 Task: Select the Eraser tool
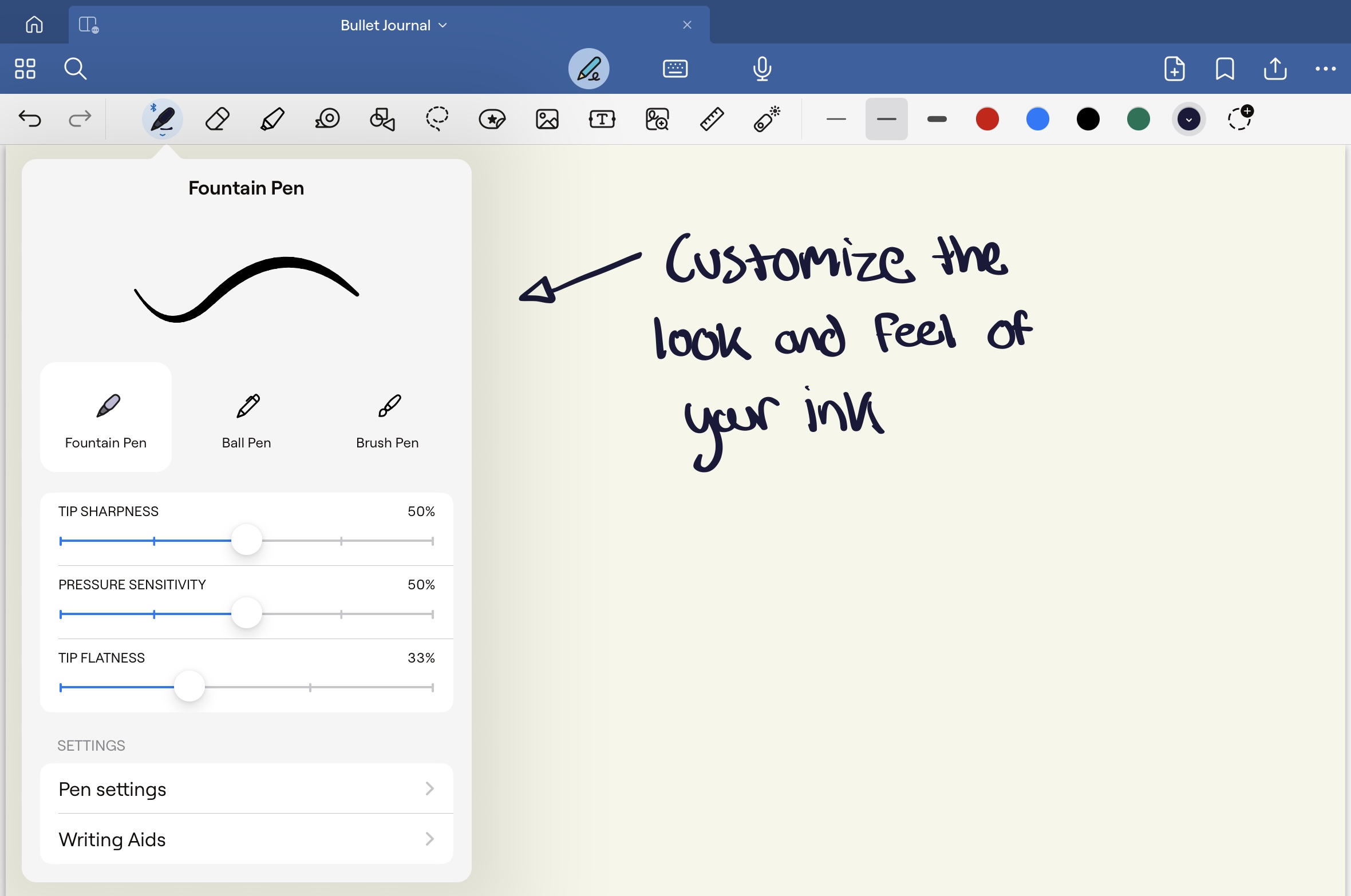217,119
